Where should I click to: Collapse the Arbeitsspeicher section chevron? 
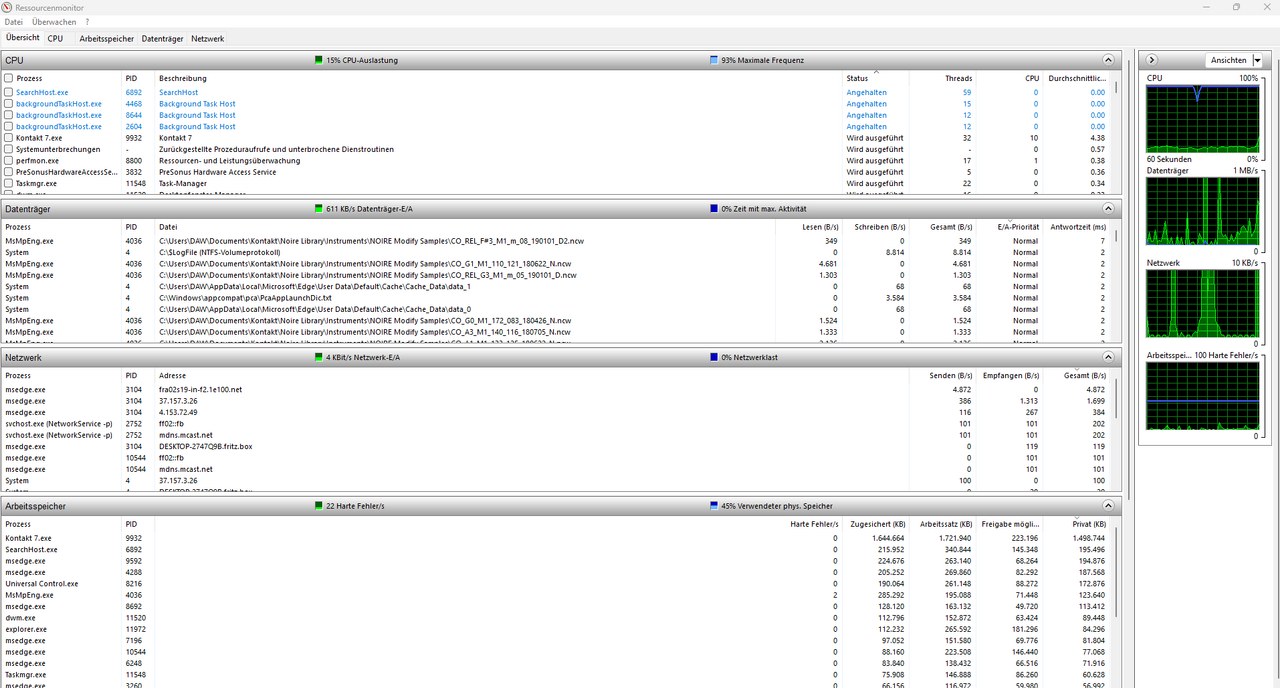click(x=1108, y=506)
